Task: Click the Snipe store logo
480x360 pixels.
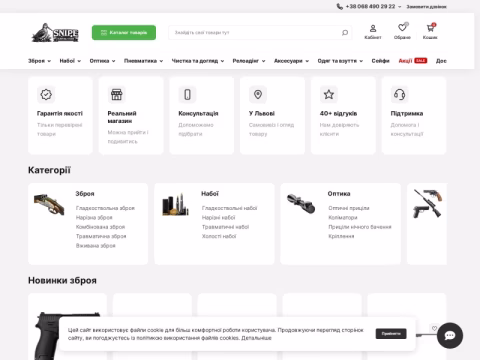Action: [55, 33]
